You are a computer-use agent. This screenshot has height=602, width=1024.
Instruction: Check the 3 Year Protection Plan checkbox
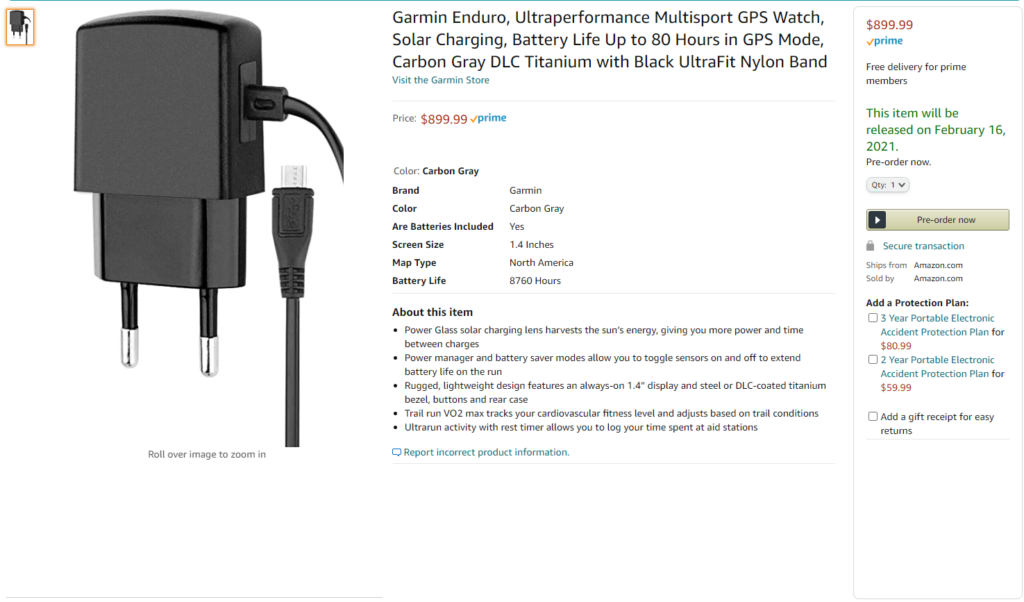coord(872,318)
